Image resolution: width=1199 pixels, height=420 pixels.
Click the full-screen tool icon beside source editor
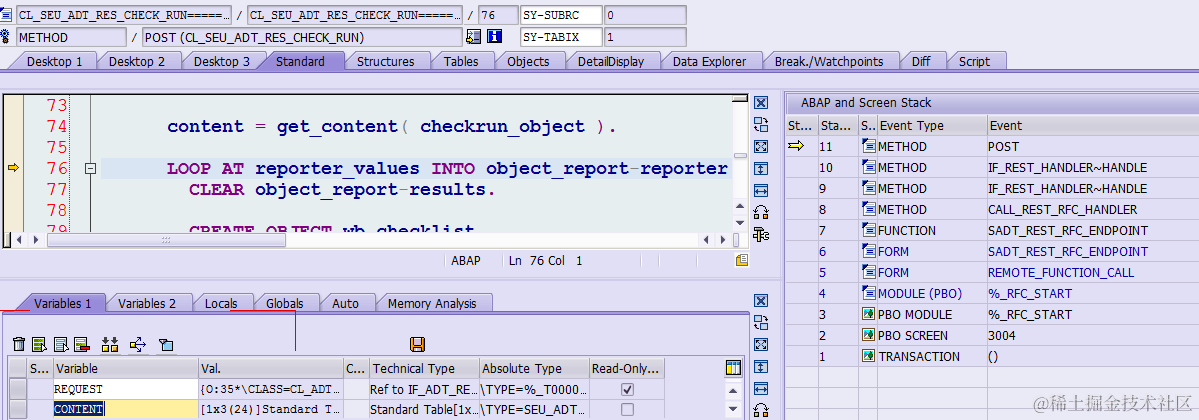(760, 146)
